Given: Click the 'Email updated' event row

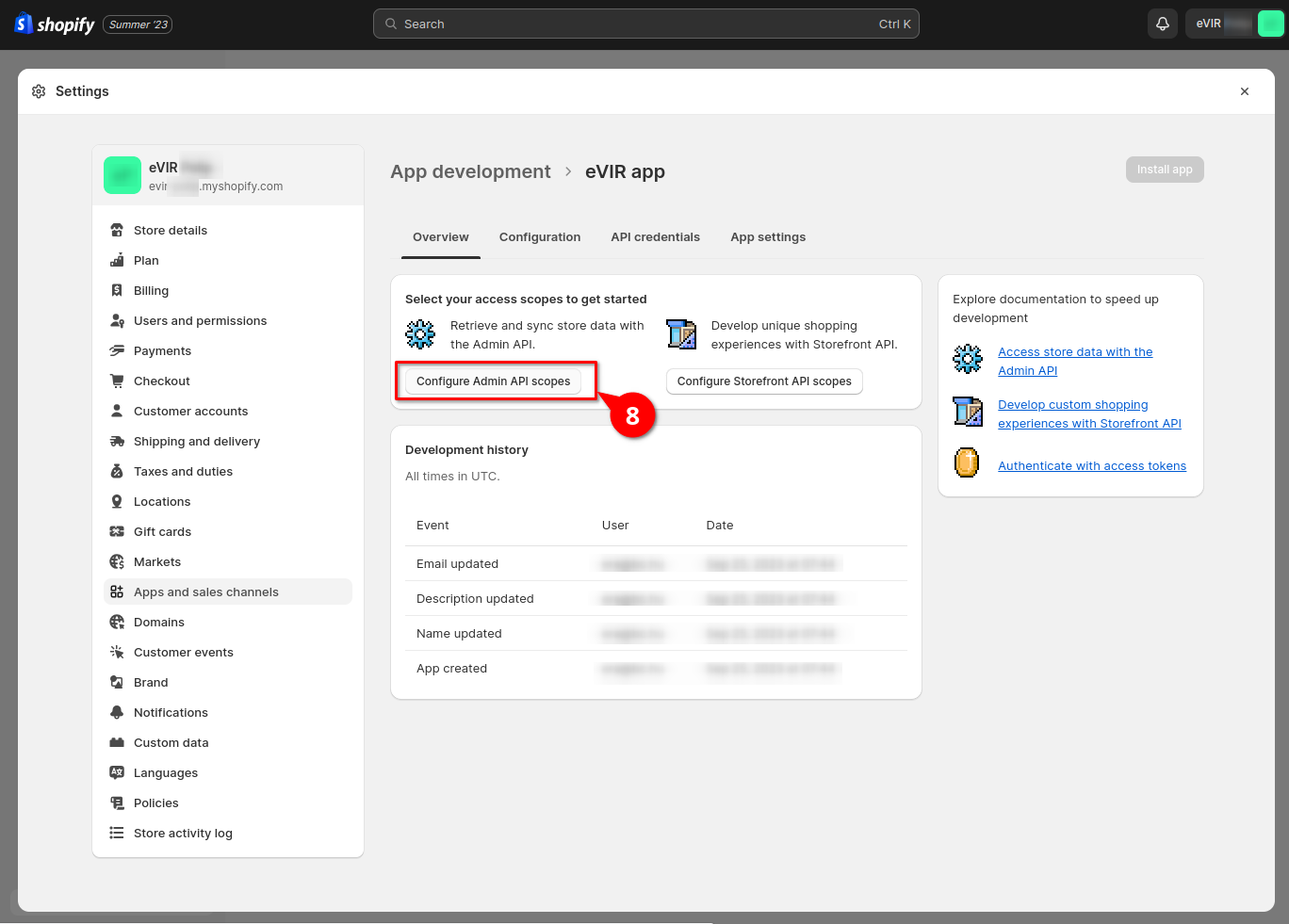Looking at the screenshot, I should 656,563.
